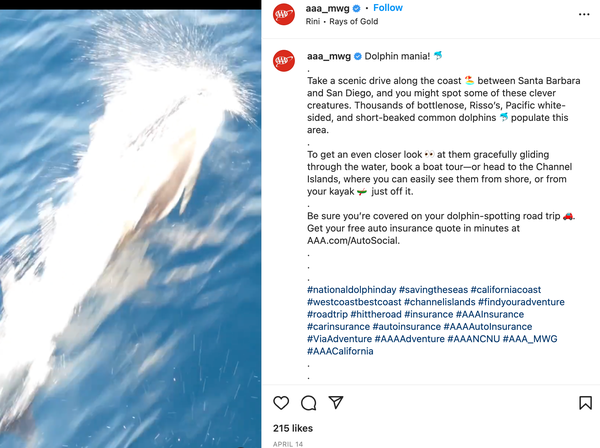Open the #AAAAutoInsurance hashtag
600x448 pixels.
point(488,327)
